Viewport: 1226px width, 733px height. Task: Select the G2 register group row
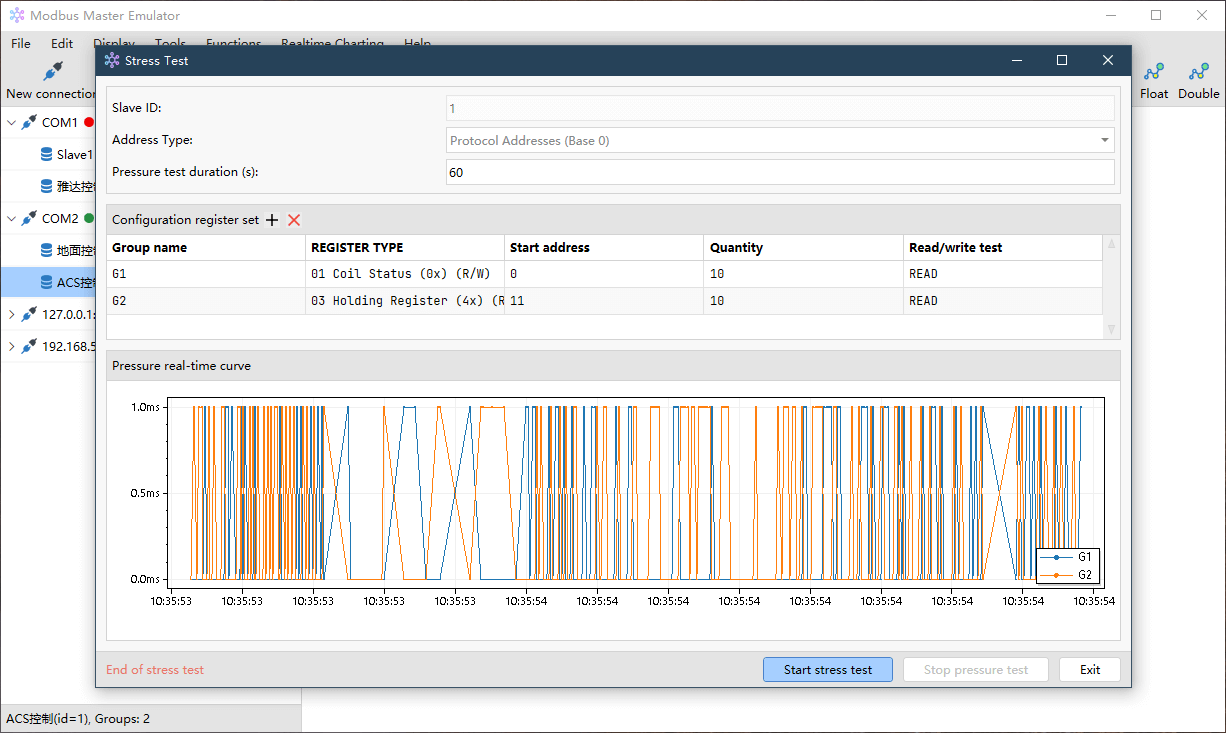(x=605, y=301)
